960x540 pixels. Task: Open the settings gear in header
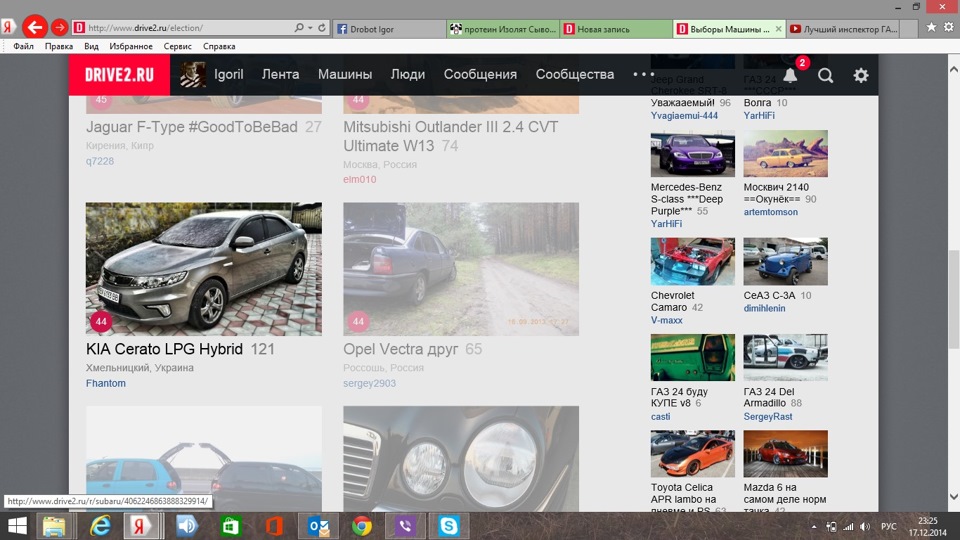pos(861,75)
